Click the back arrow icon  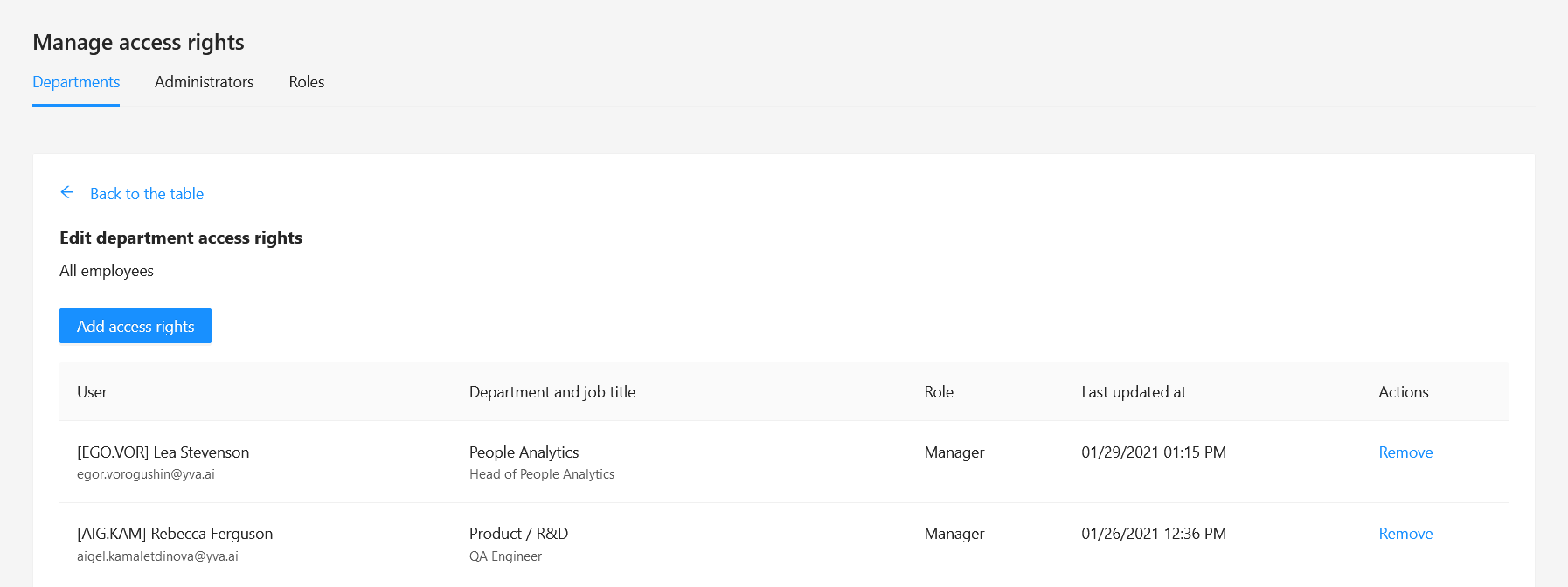point(67,192)
